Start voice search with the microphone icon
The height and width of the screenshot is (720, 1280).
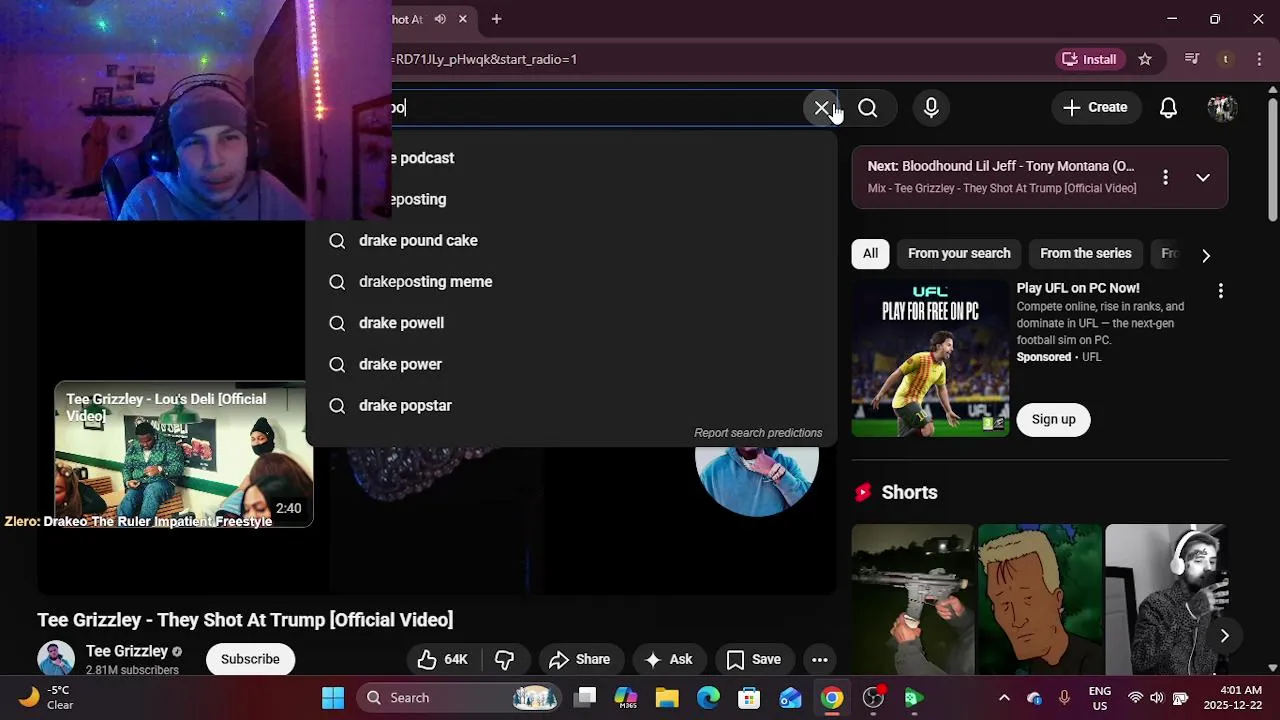click(931, 108)
